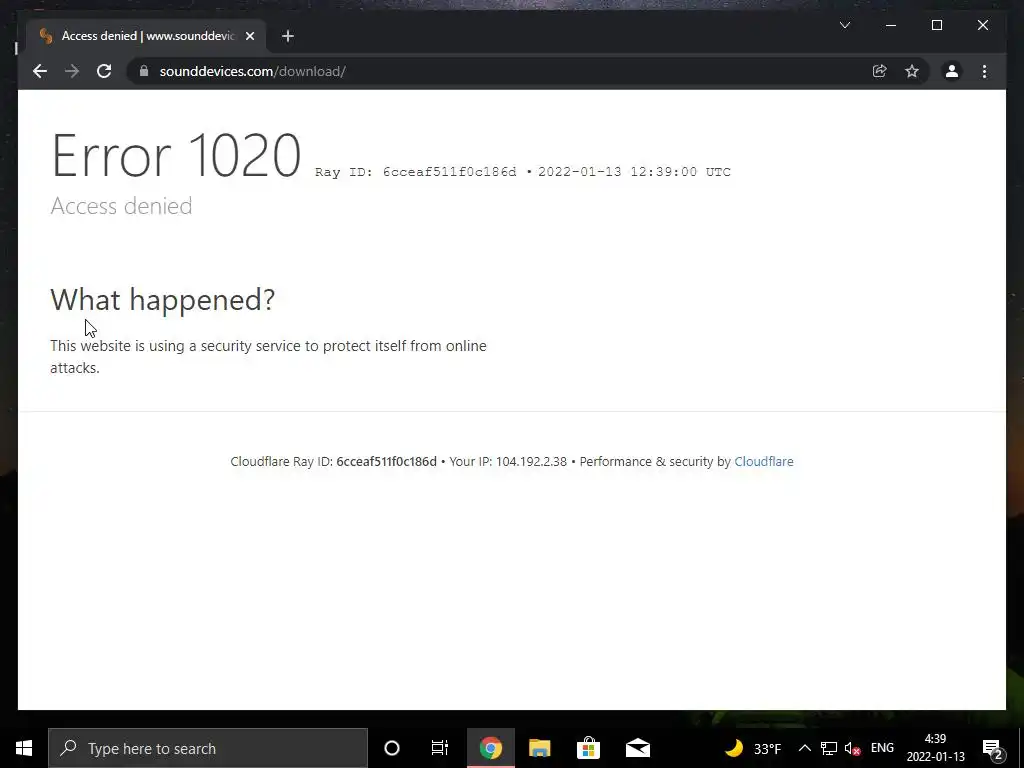The width and height of the screenshot is (1024, 768).
Task: Click the bold Cloudflare Ray ID in footer
Action: [x=386, y=461]
